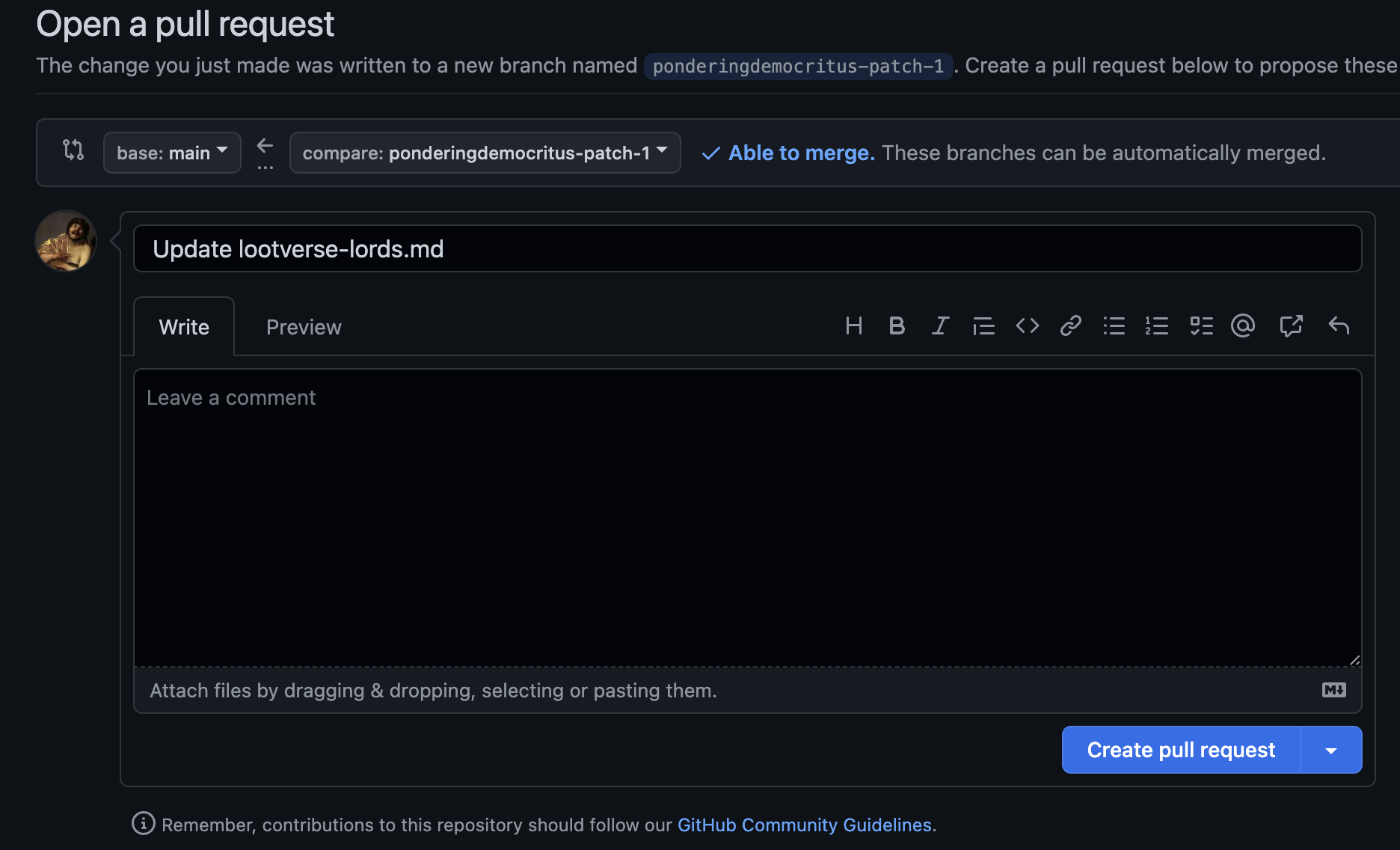This screenshot has height=850, width=1400.
Task: Switch to the Preview tab
Action: [x=304, y=327]
